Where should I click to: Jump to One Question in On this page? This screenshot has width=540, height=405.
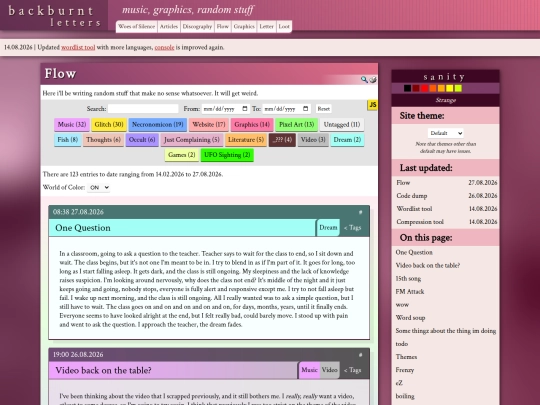[x=414, y=252]
